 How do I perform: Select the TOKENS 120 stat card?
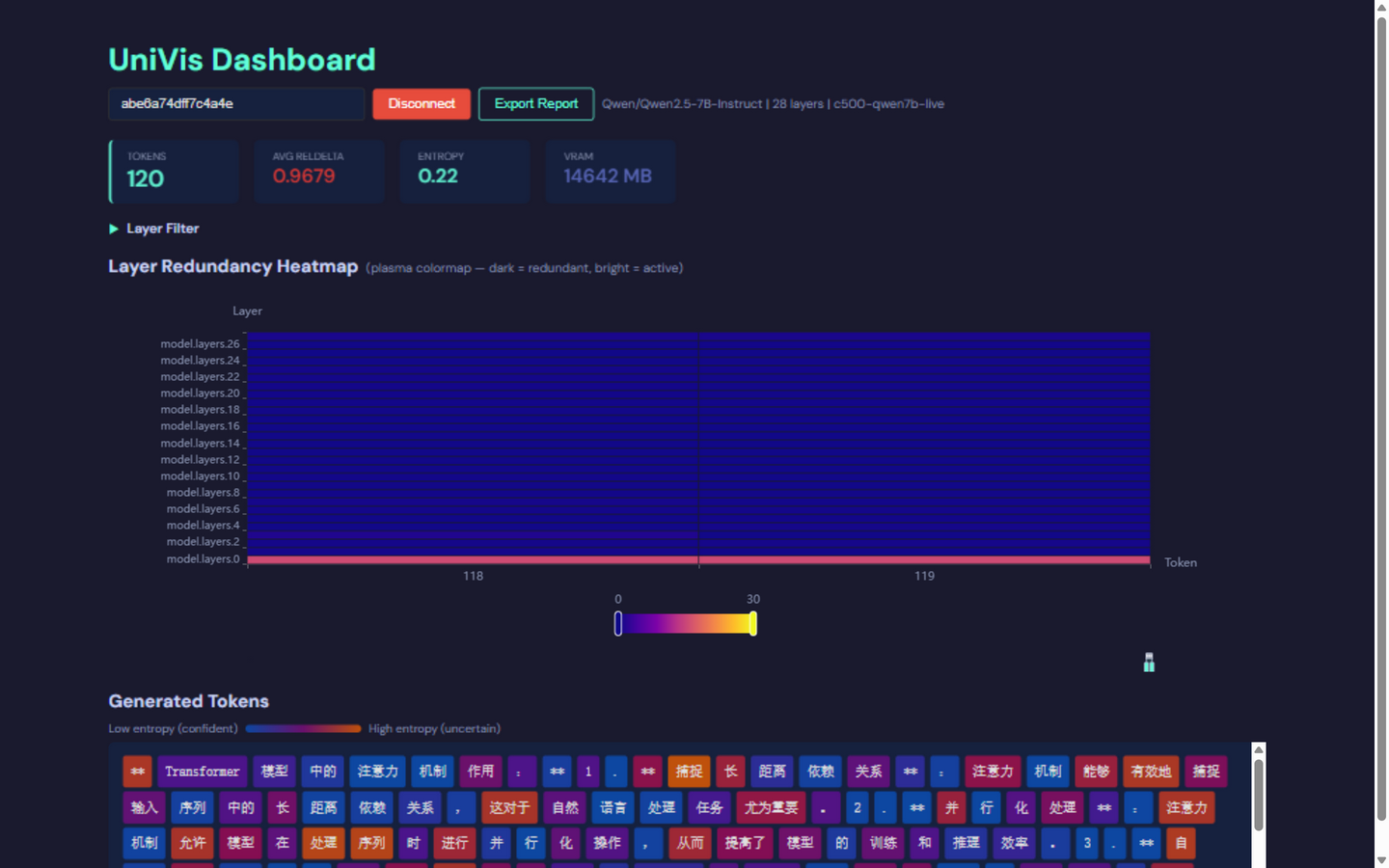click(174, 172)
